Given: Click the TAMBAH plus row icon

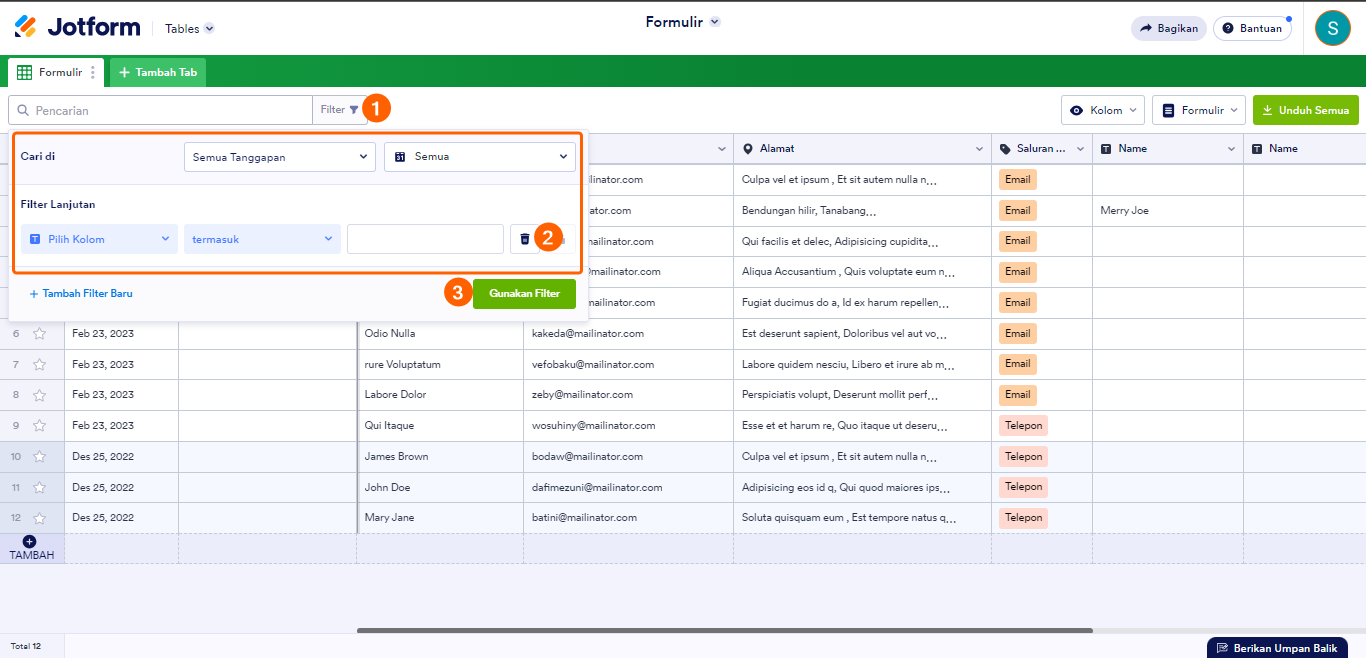Looking at the screenshot, I should (29, 541).
